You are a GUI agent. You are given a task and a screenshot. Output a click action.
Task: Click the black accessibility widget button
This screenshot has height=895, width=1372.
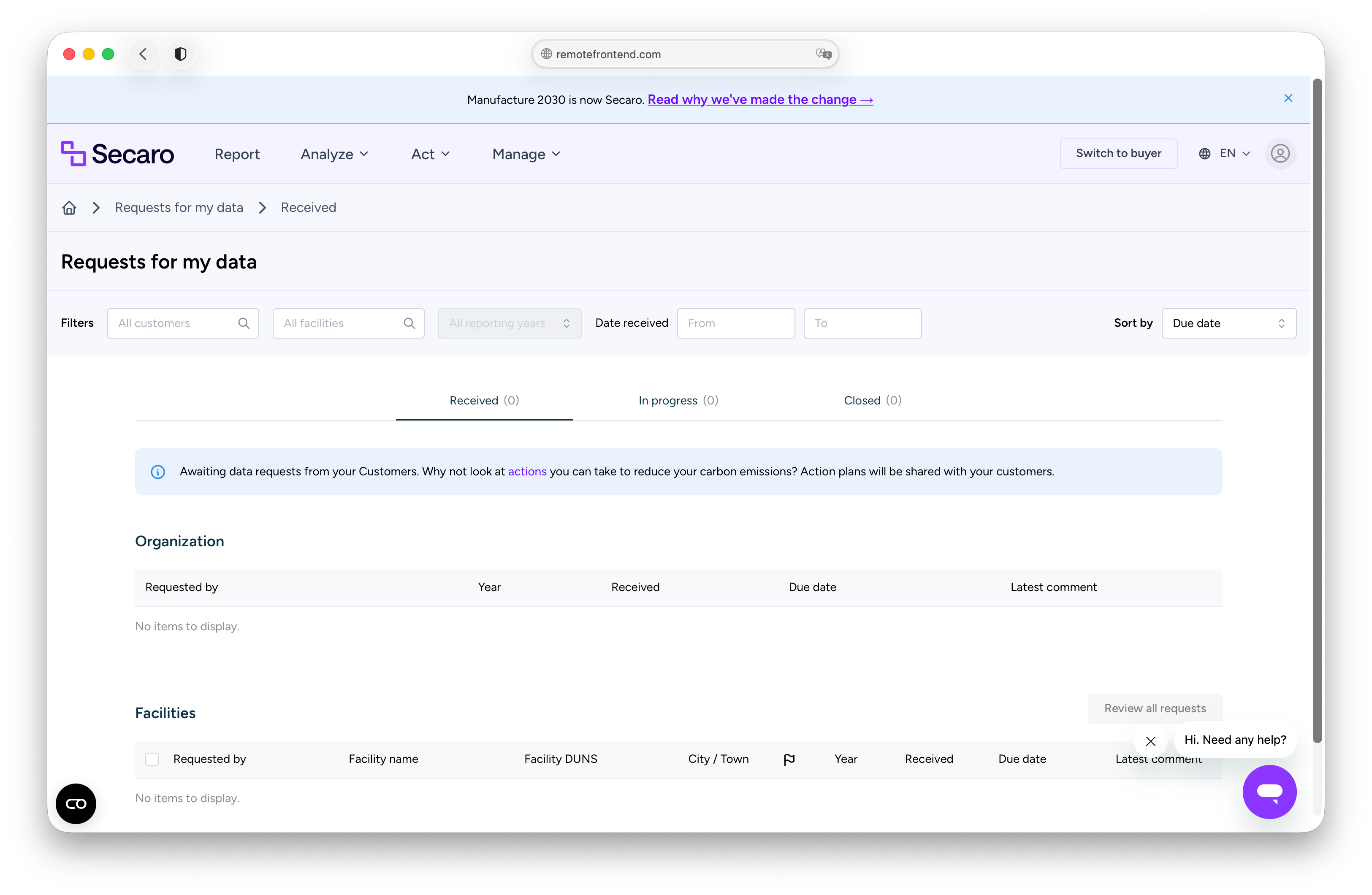coord(76,803)
